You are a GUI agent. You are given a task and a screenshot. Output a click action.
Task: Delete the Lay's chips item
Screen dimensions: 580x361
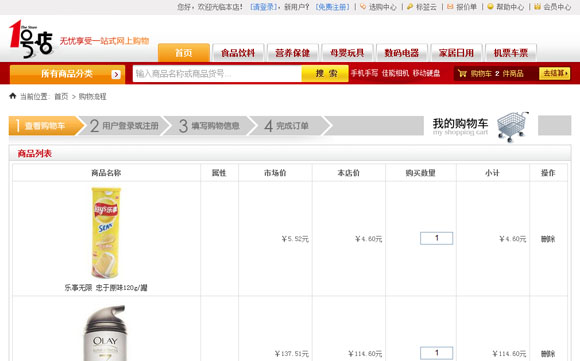[548, 239]
